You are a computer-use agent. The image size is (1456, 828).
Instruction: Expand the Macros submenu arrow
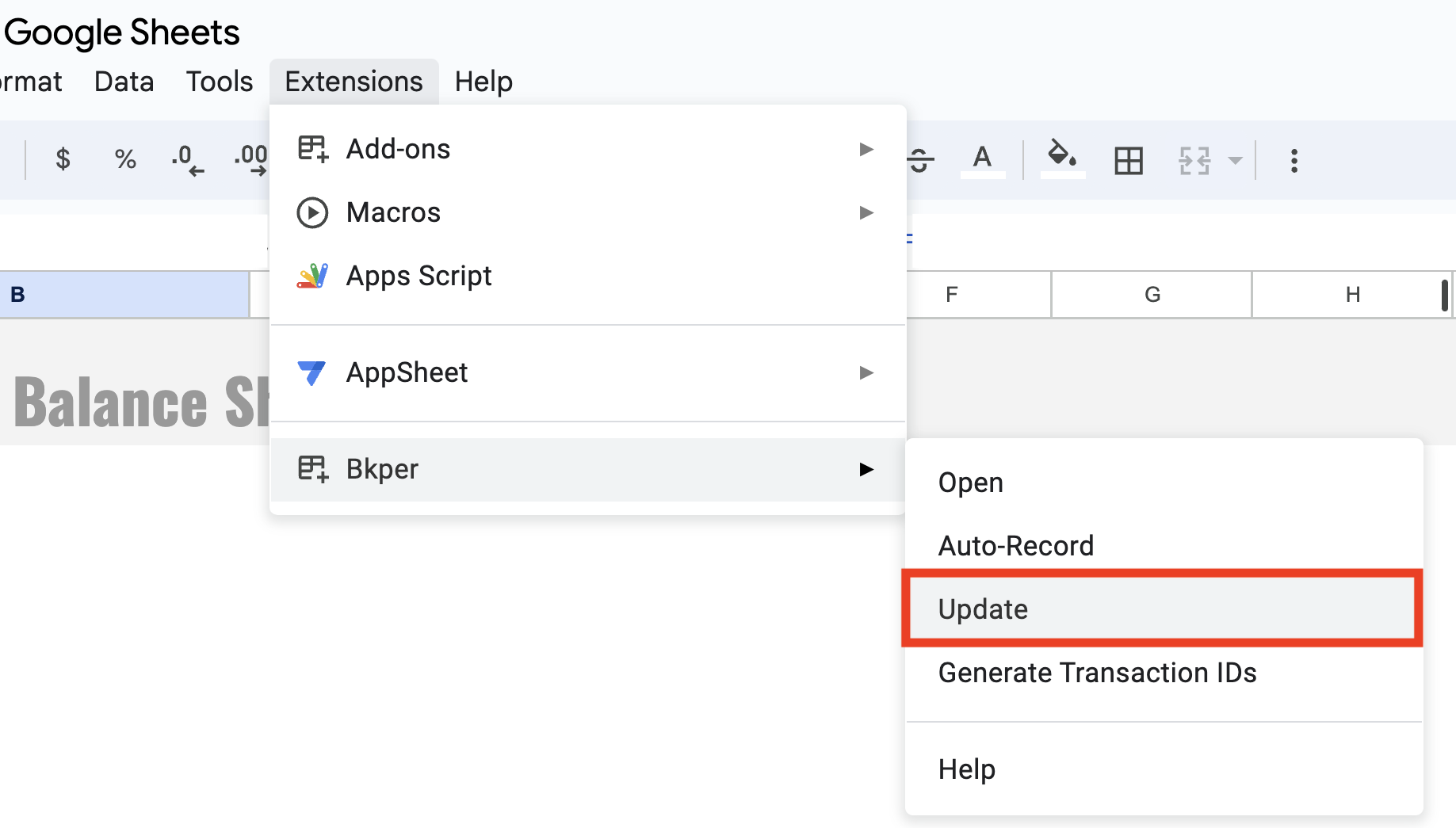(867, 212)
